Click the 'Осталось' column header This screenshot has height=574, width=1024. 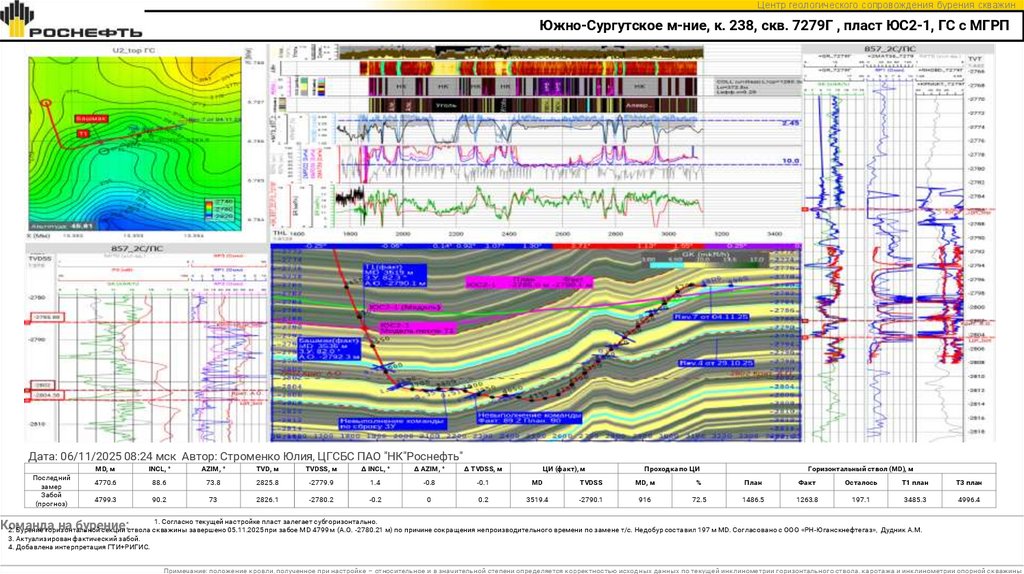861,483
